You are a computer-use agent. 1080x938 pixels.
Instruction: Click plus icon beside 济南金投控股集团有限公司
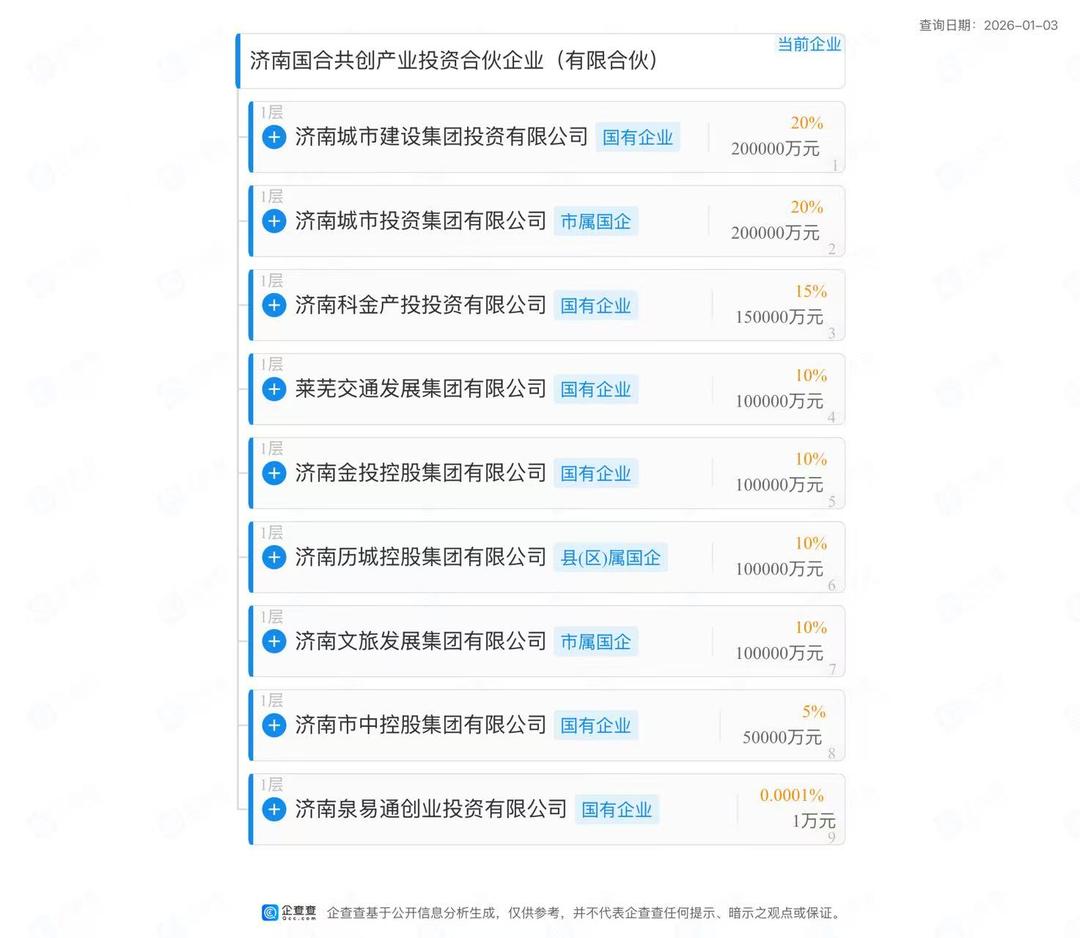coord(274,473)
